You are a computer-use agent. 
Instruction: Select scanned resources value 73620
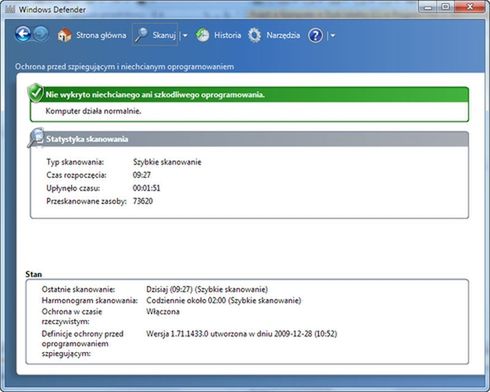[143, 201]
